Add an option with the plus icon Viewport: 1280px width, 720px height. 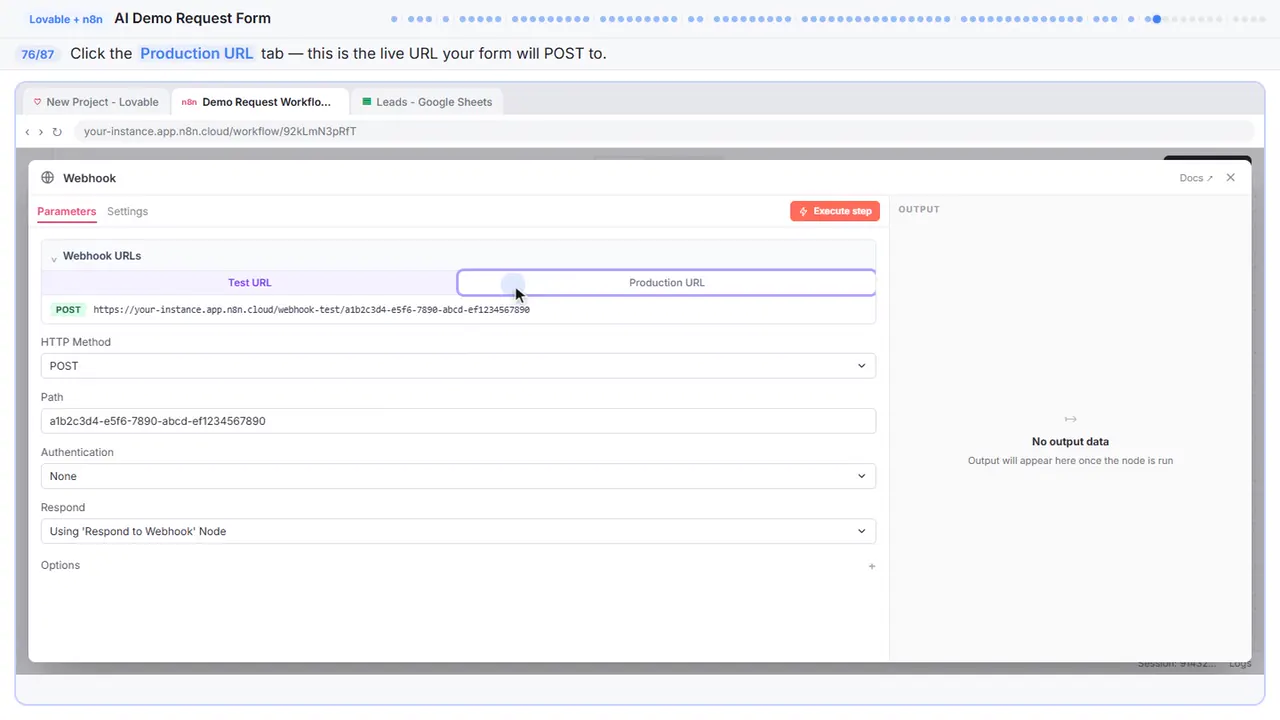point(872,566)
